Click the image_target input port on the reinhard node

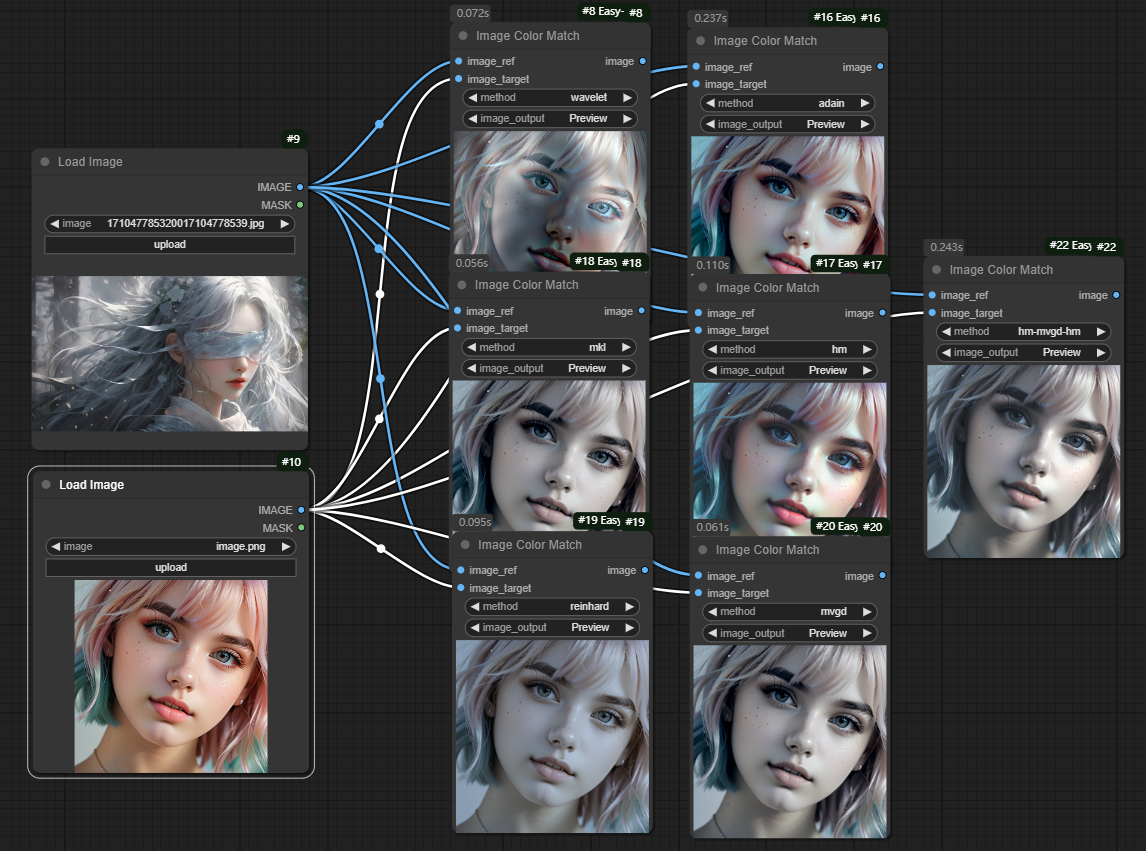(x=460, y=588)
